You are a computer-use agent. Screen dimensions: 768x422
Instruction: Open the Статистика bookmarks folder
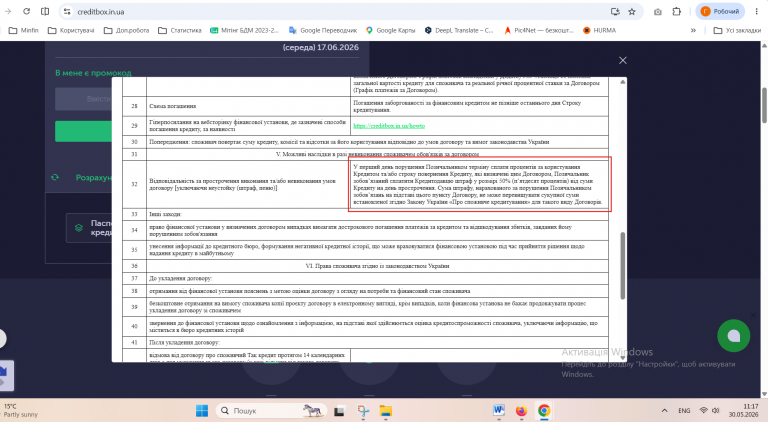coord(180,30)
